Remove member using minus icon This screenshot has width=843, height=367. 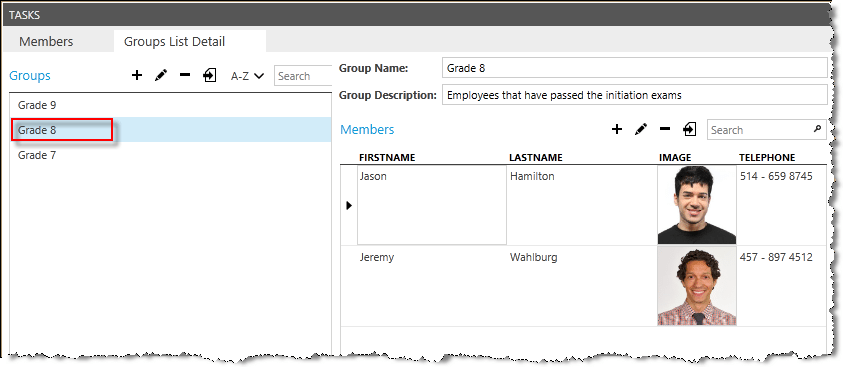[x=665, y=129]
